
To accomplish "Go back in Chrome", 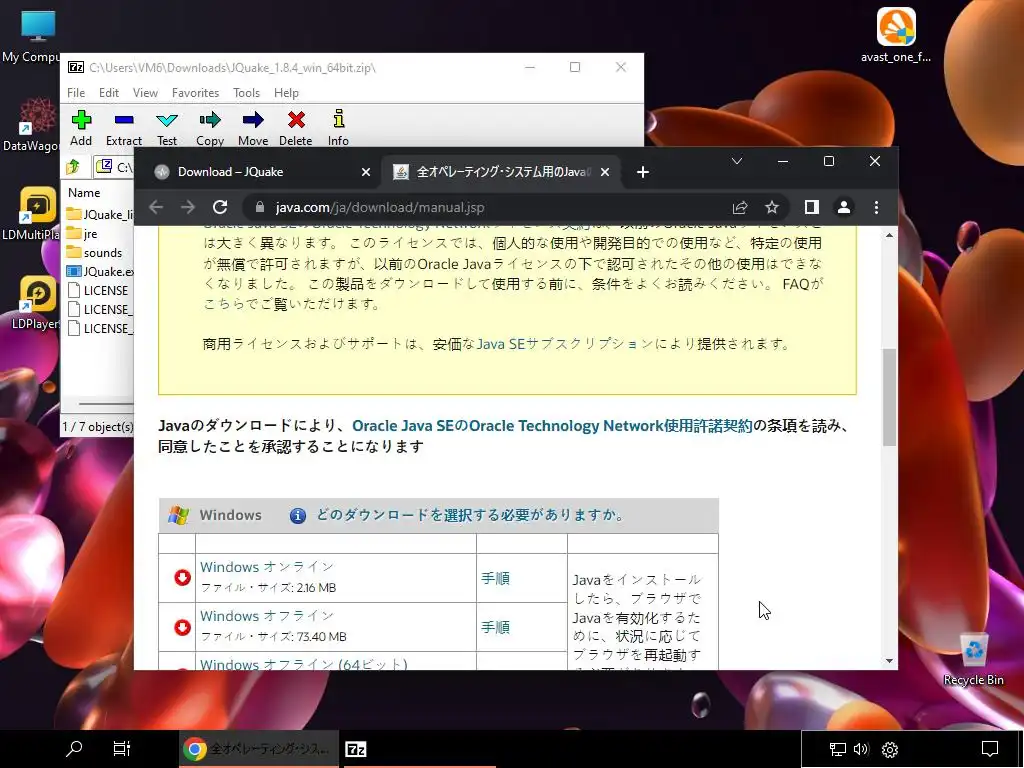I will click(x=155, y=207).
